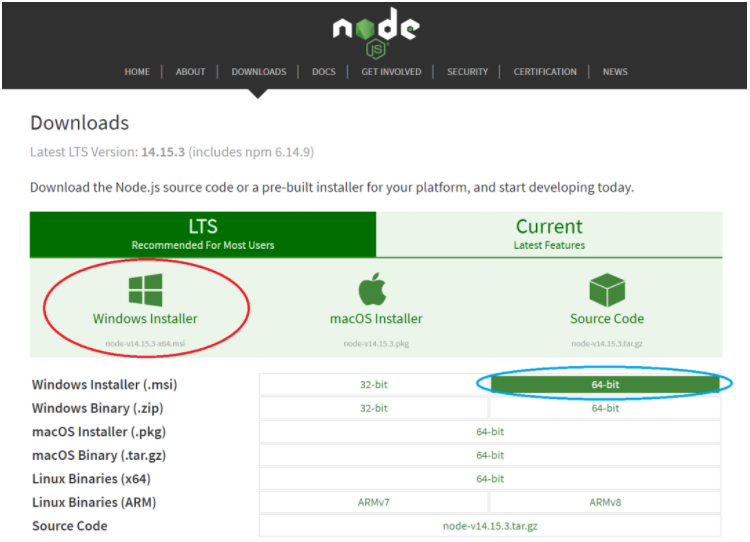Click the macOS Installer label link

tap(376, 319)
